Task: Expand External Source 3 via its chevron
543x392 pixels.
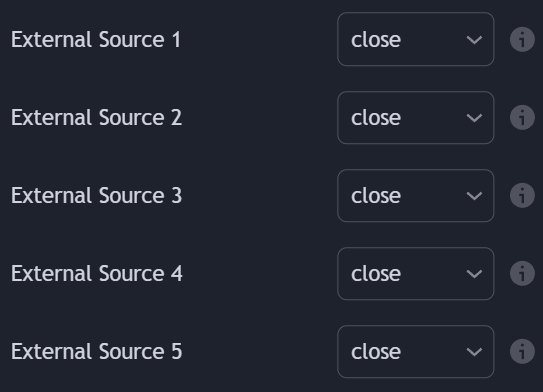Action: click(474, 196)
